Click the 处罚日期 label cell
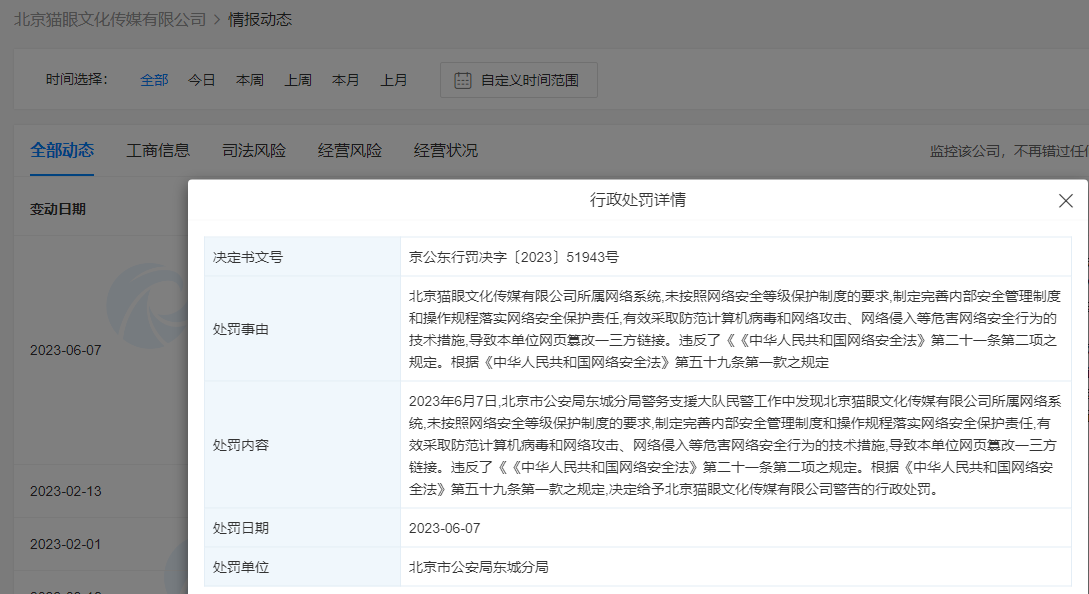Viewport: 1089px width, 594px height. point(302,528)
